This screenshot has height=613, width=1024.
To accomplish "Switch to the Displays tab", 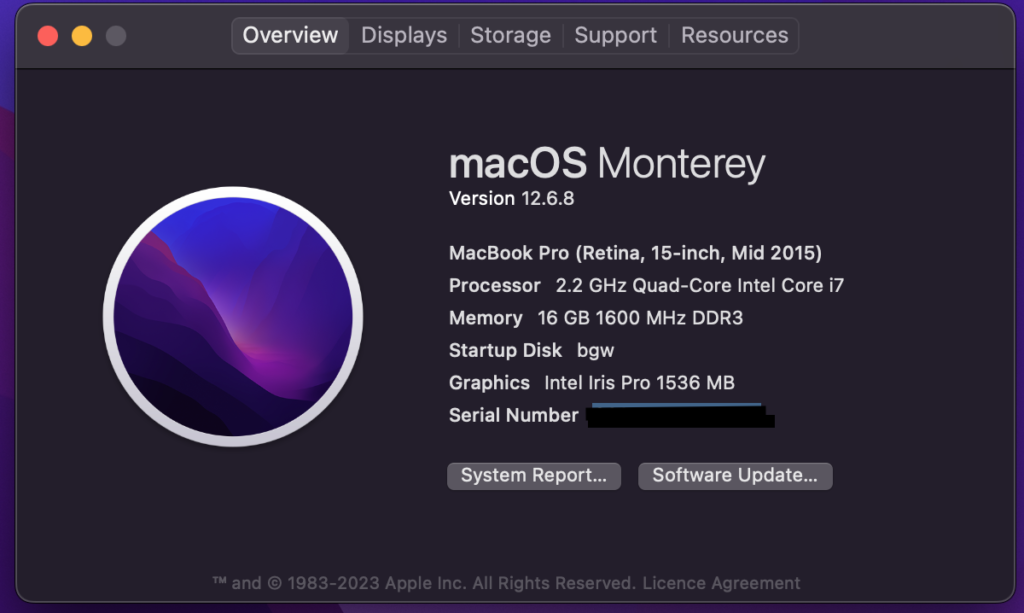I will click(404, 35).
